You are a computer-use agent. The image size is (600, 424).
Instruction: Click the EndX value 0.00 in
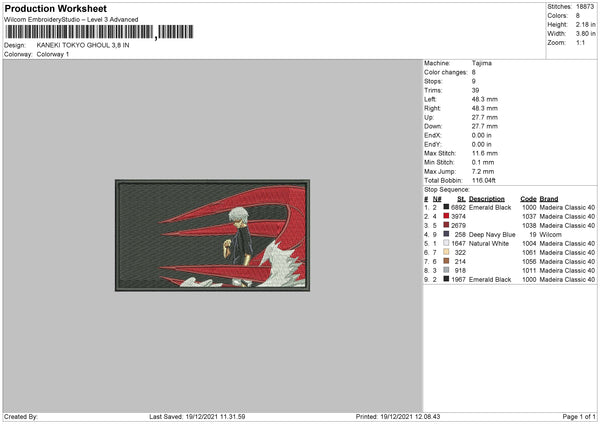click(x=482, y=135)
